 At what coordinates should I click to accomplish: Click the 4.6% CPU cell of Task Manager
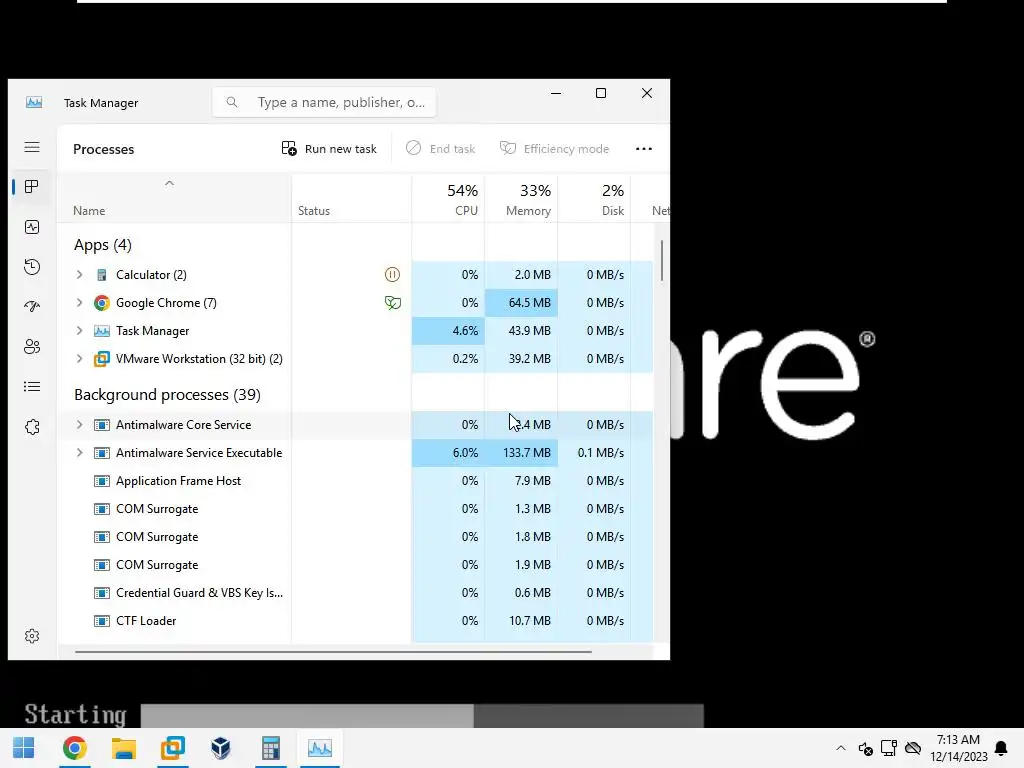[448, 331]
